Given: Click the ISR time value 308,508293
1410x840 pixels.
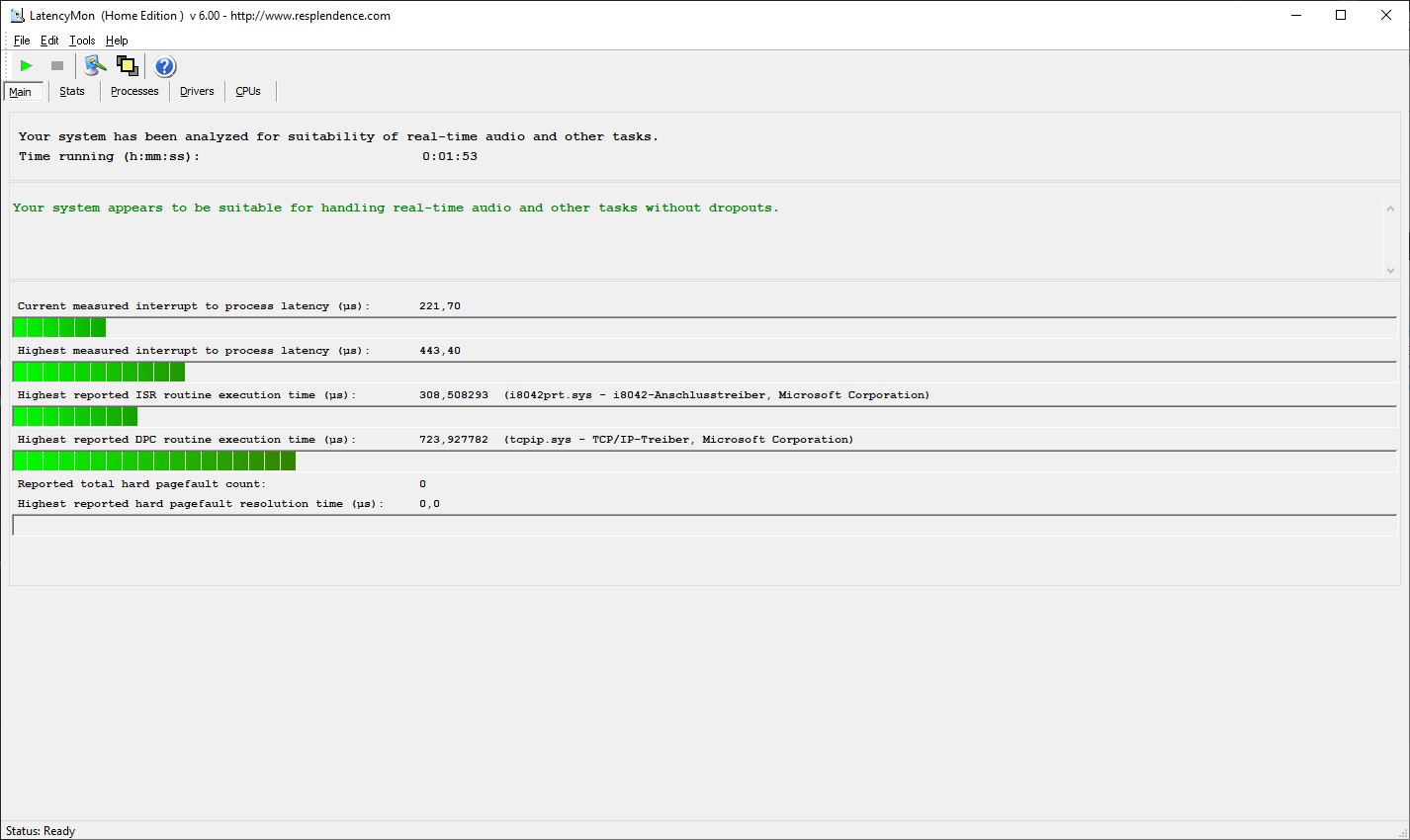Looking at the screenshot, I should [x=454, y=395].
